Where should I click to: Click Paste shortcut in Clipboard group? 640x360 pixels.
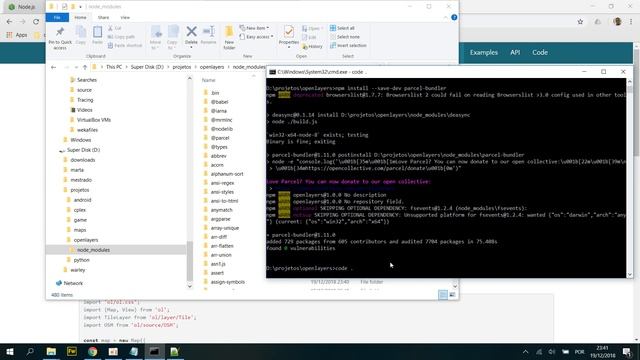click(x=125, y=45)
